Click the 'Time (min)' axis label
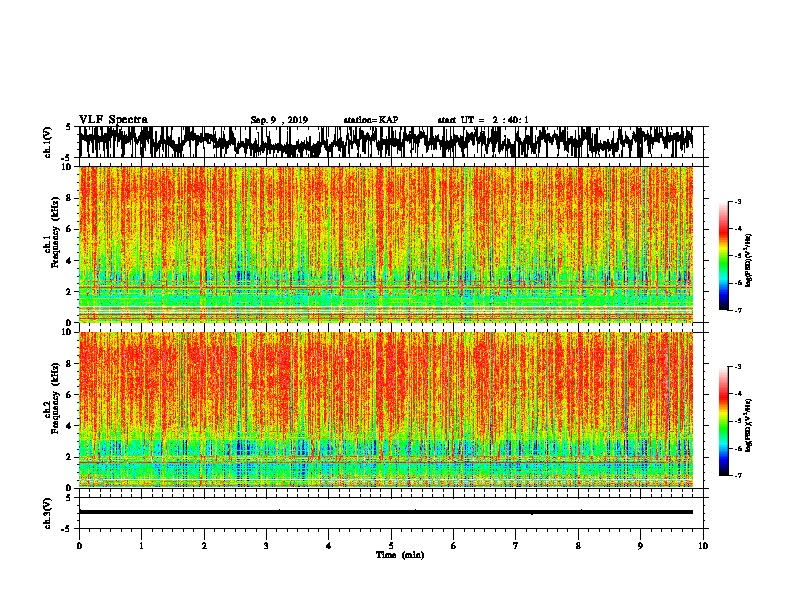The width and height of the screenshot is (792, 612). coord(400,555)
